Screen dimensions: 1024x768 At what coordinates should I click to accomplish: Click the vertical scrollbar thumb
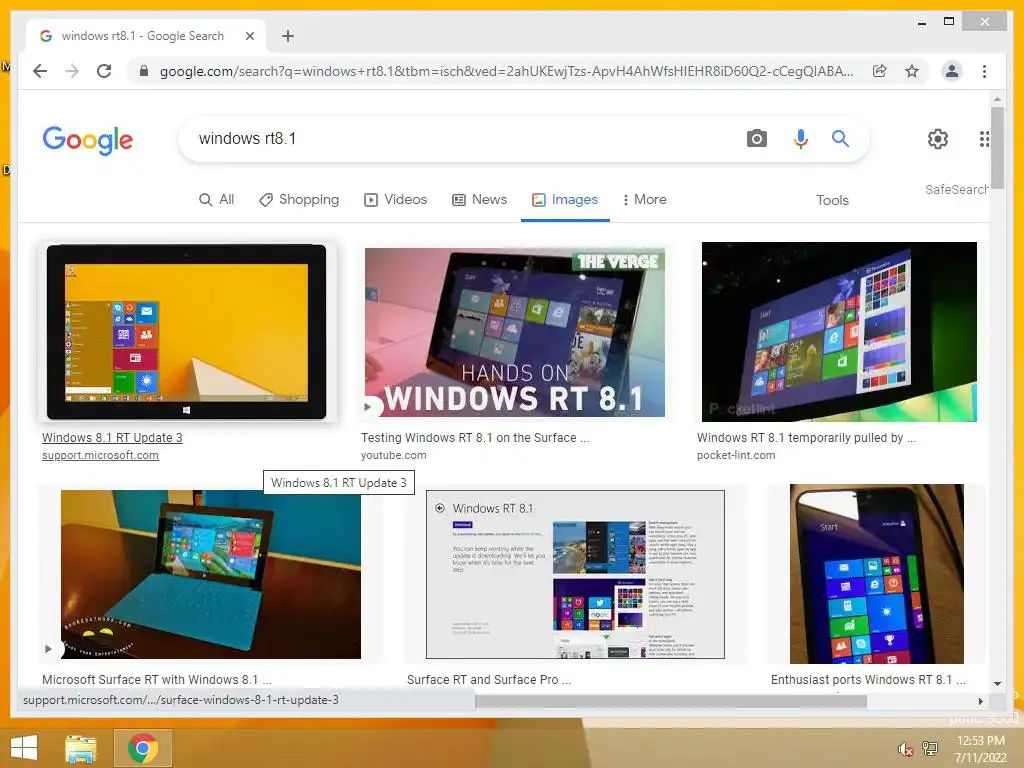pyautogui.click(x=997, y=148)
